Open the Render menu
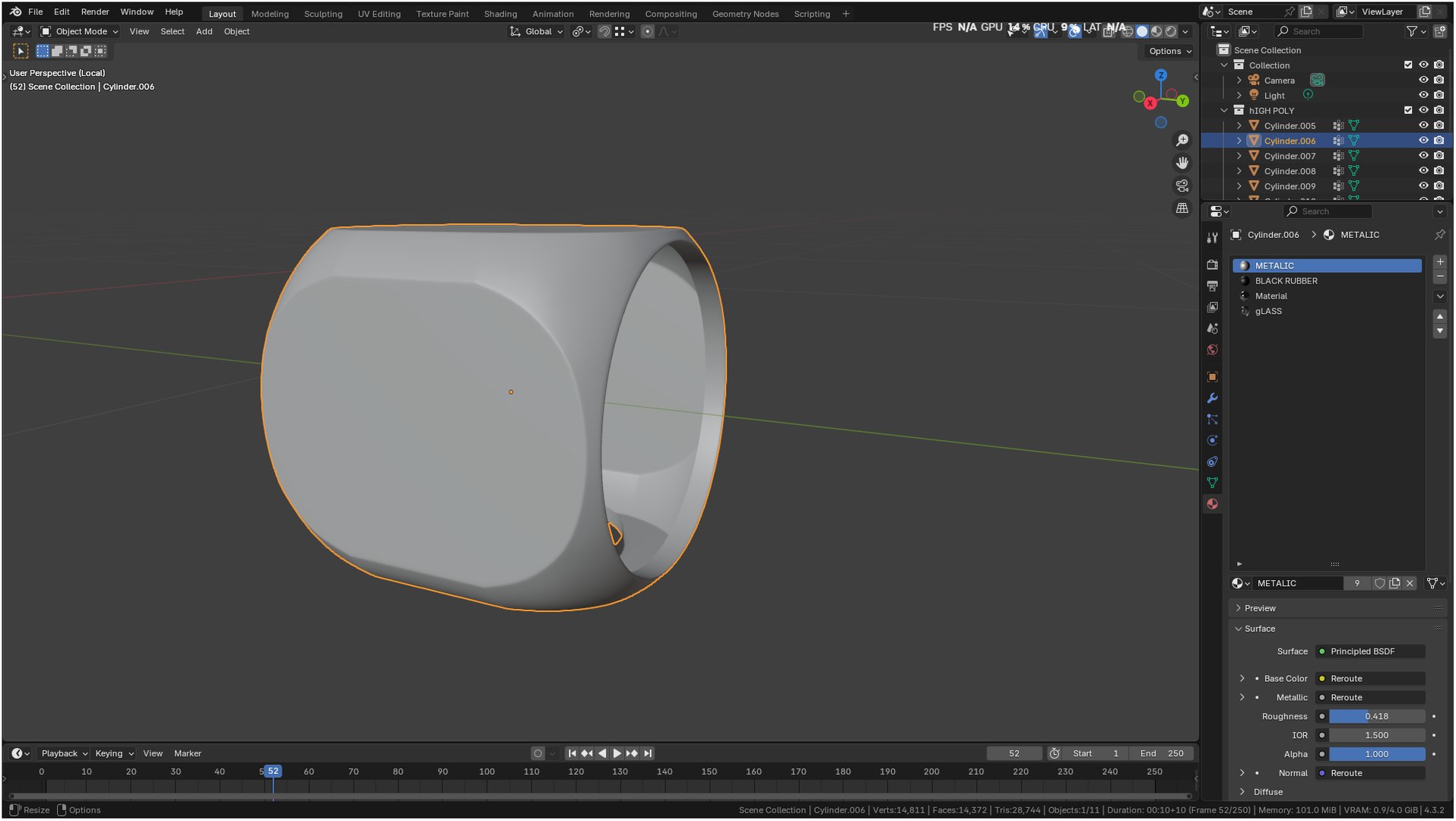This screenshot has width=1456, height=821. [x=95, y=12]
